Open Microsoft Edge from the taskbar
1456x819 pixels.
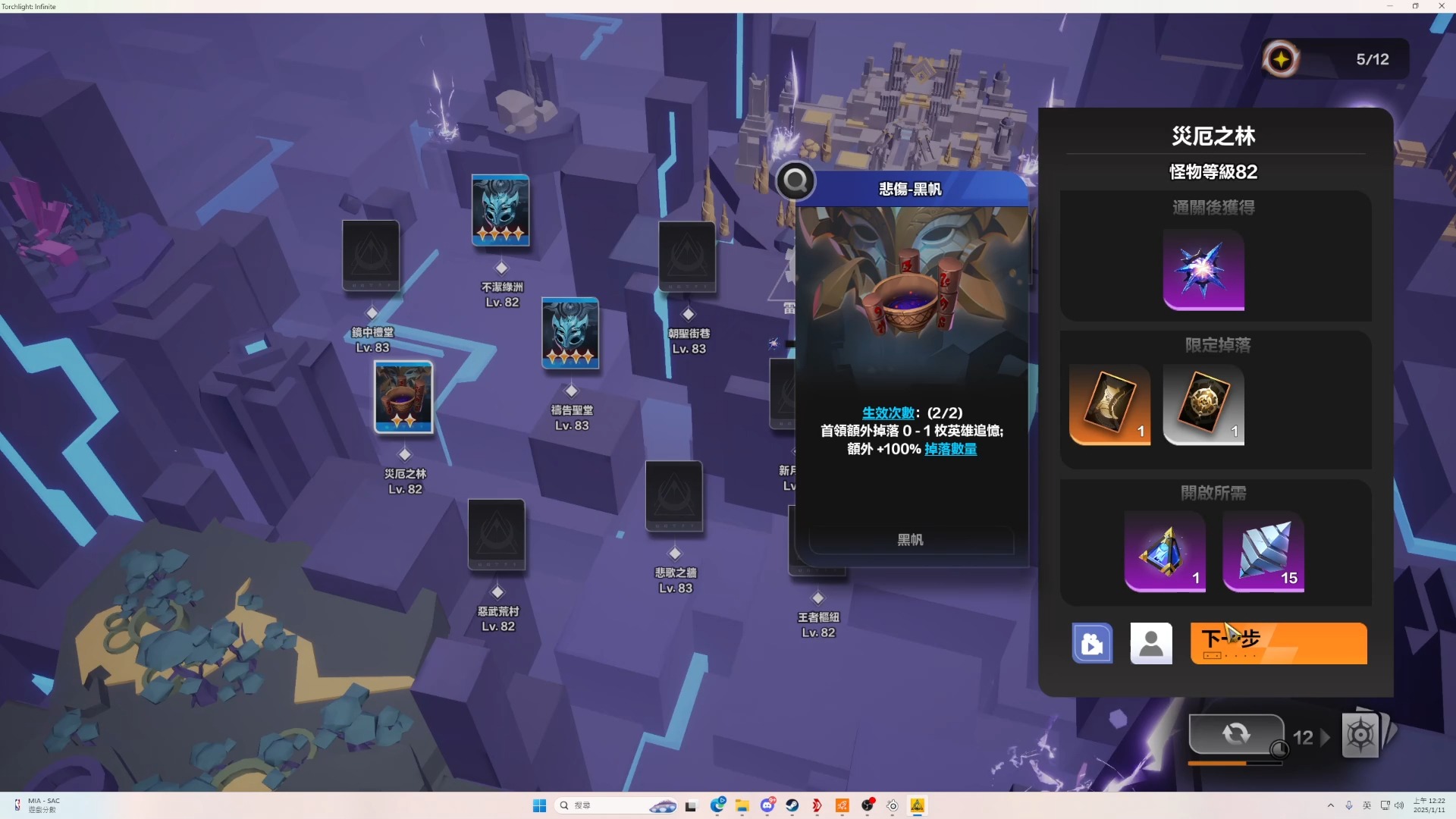click(x=717, y=805)
